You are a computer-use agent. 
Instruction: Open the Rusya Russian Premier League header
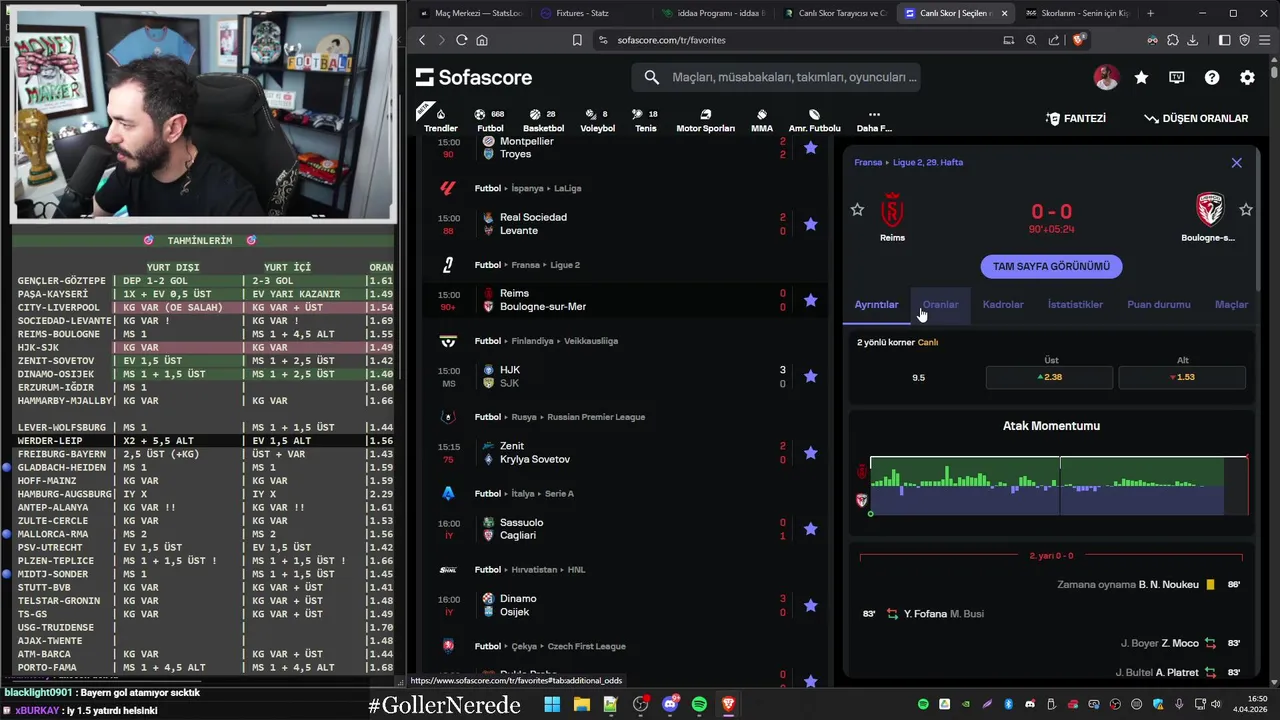[559, 417]
